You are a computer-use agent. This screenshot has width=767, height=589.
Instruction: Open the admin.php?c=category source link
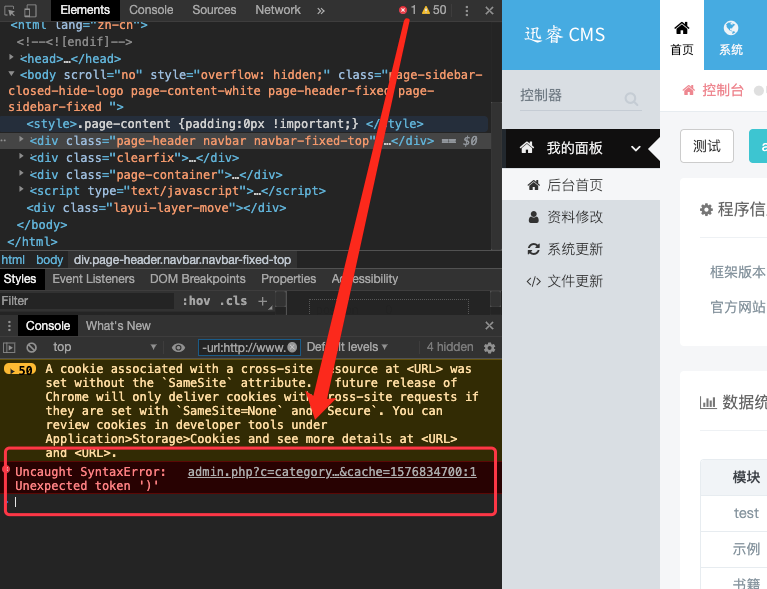pyautogui.click(x=332, y=472)
